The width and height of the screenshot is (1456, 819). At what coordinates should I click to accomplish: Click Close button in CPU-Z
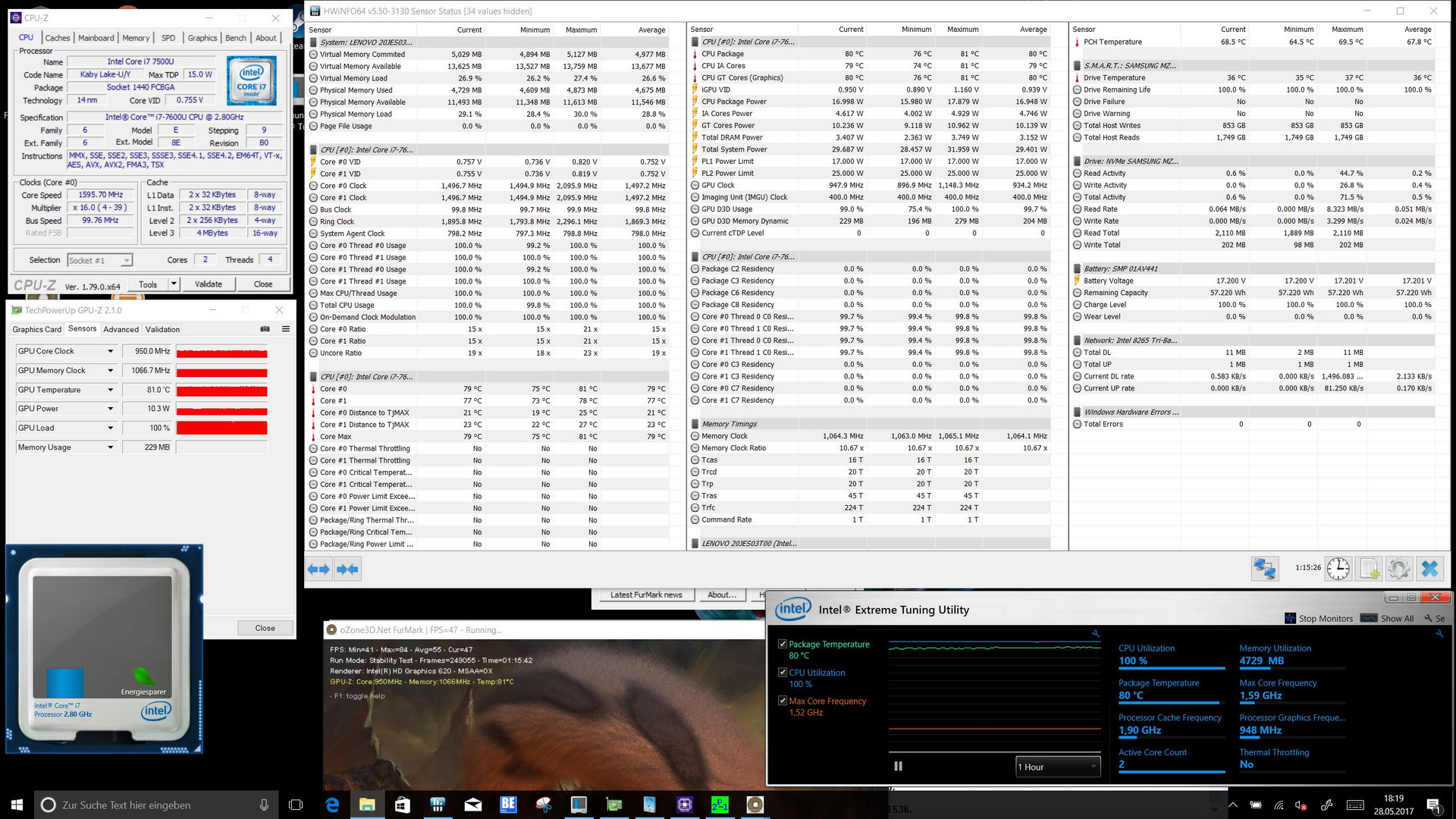coord(263,284)
